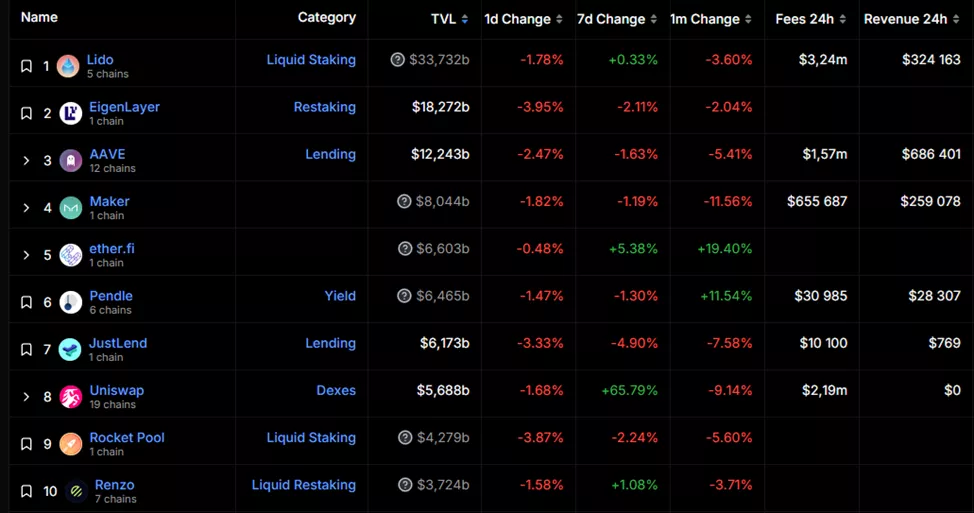Bookmark the Renzo protocol
The height and width of the screenshot is (513, 974).
(x=27, y=492)
